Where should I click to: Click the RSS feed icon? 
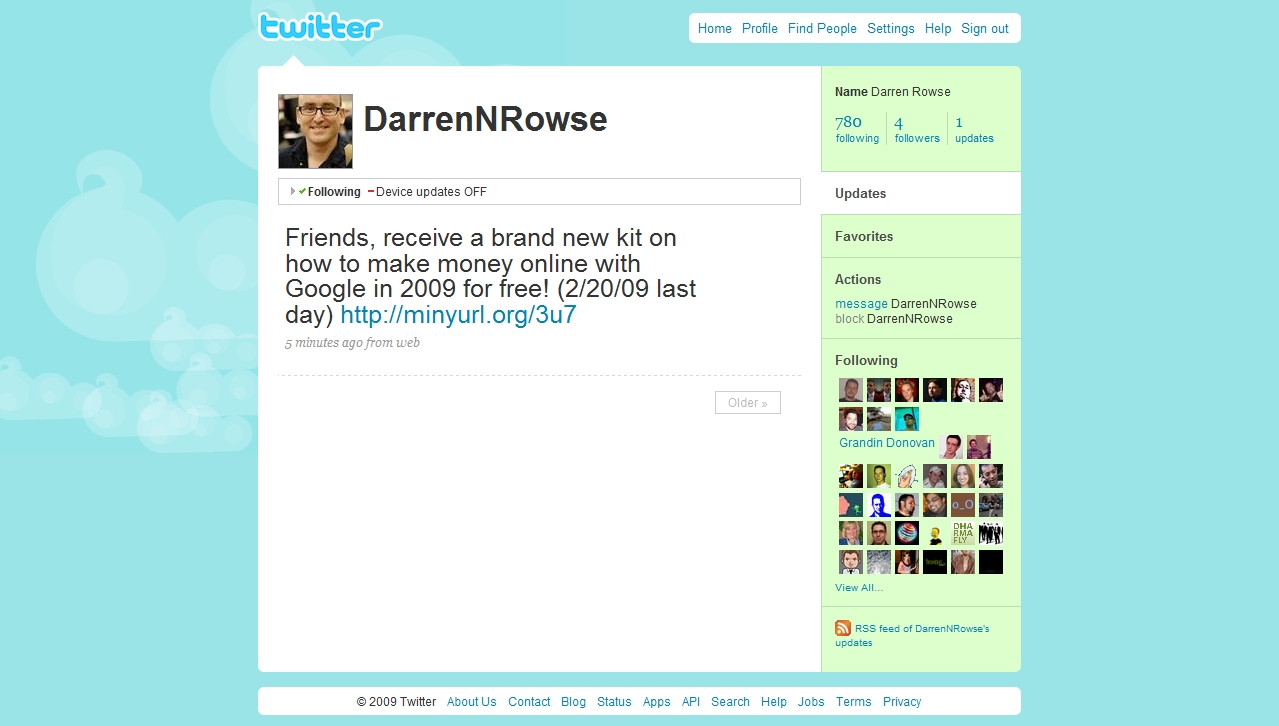point(842,627)
